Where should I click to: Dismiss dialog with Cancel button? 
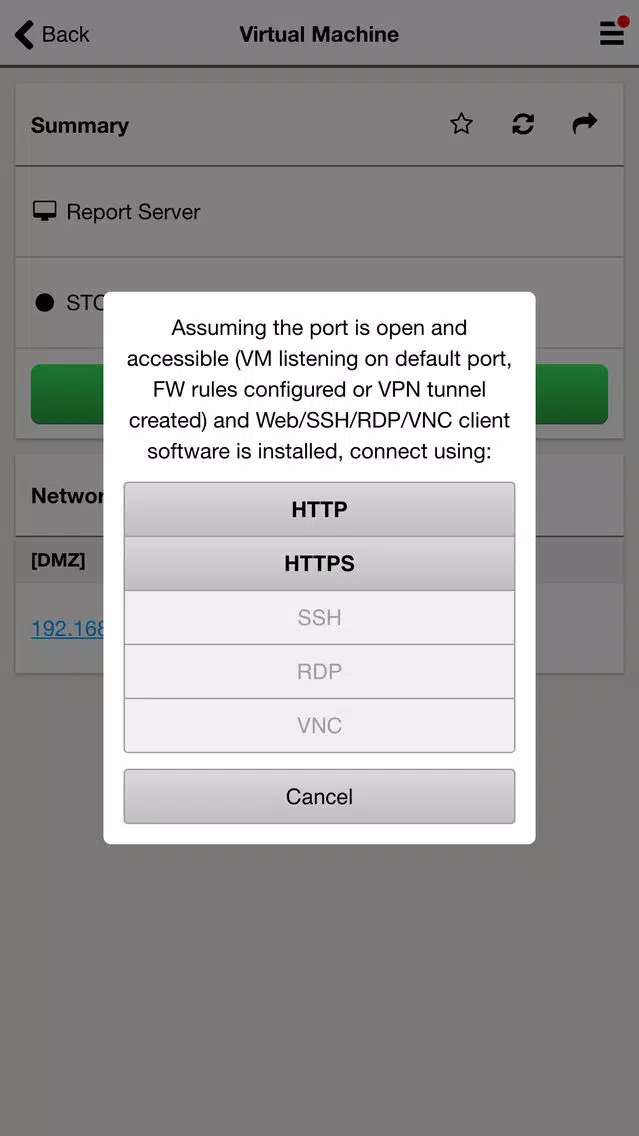tap(320, 796)
